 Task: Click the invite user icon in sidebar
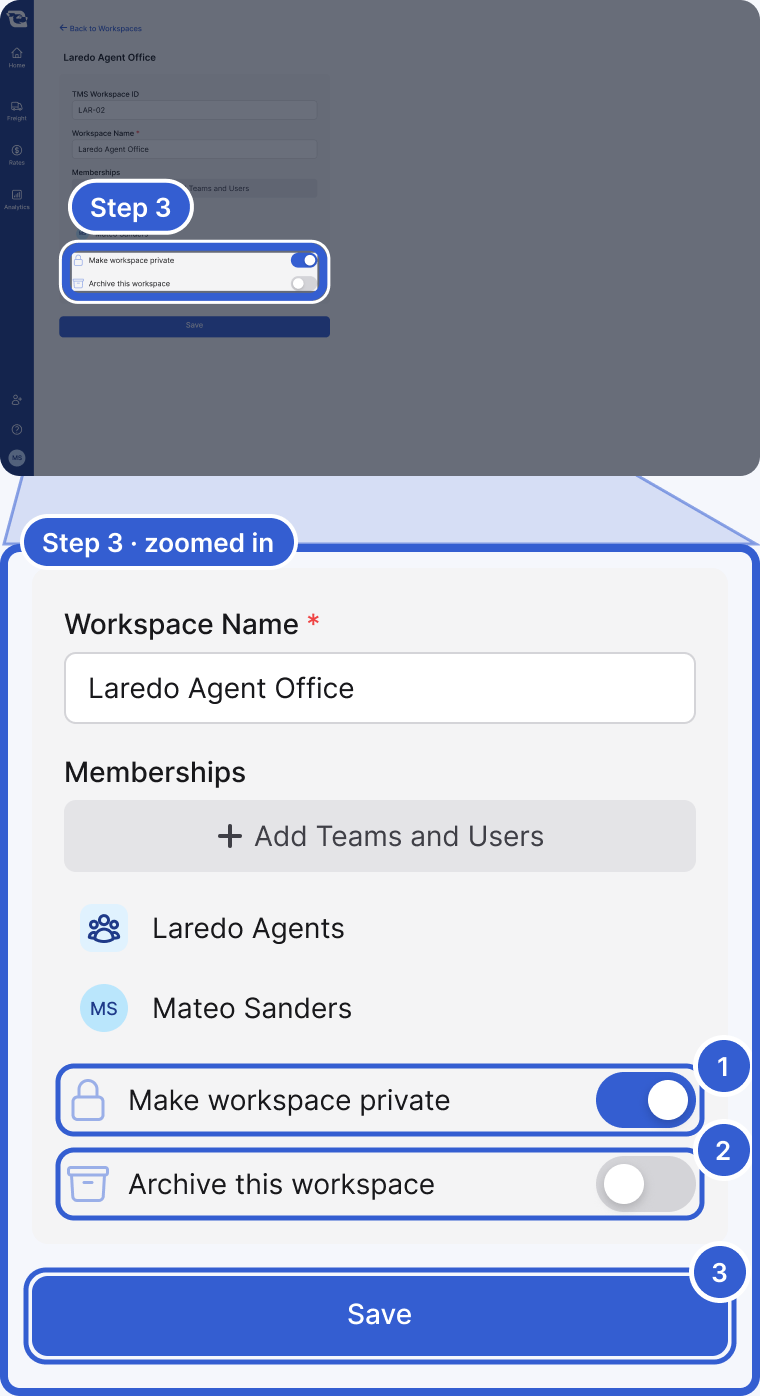pyautogui.click(x=16, y=400)
